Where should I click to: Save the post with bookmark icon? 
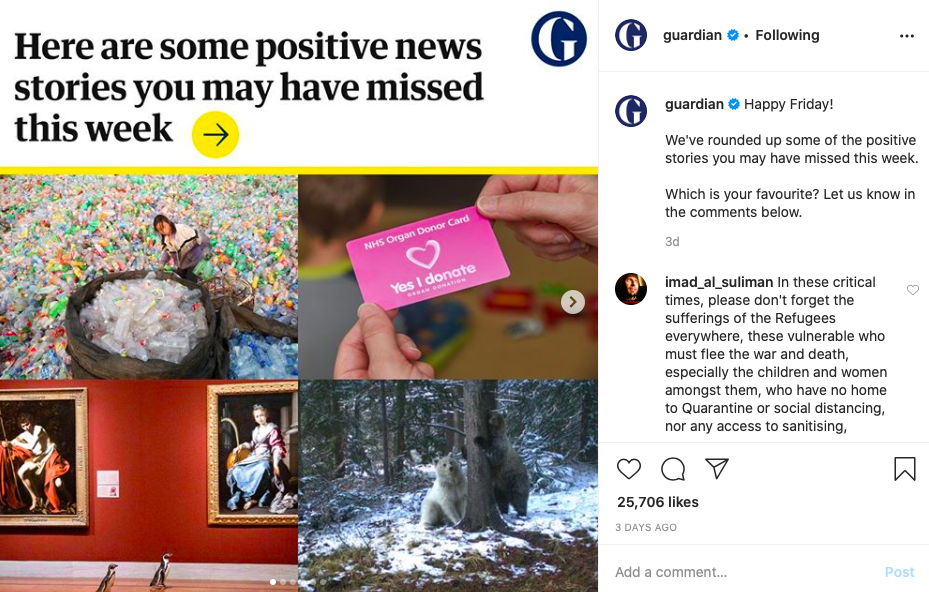905,469
